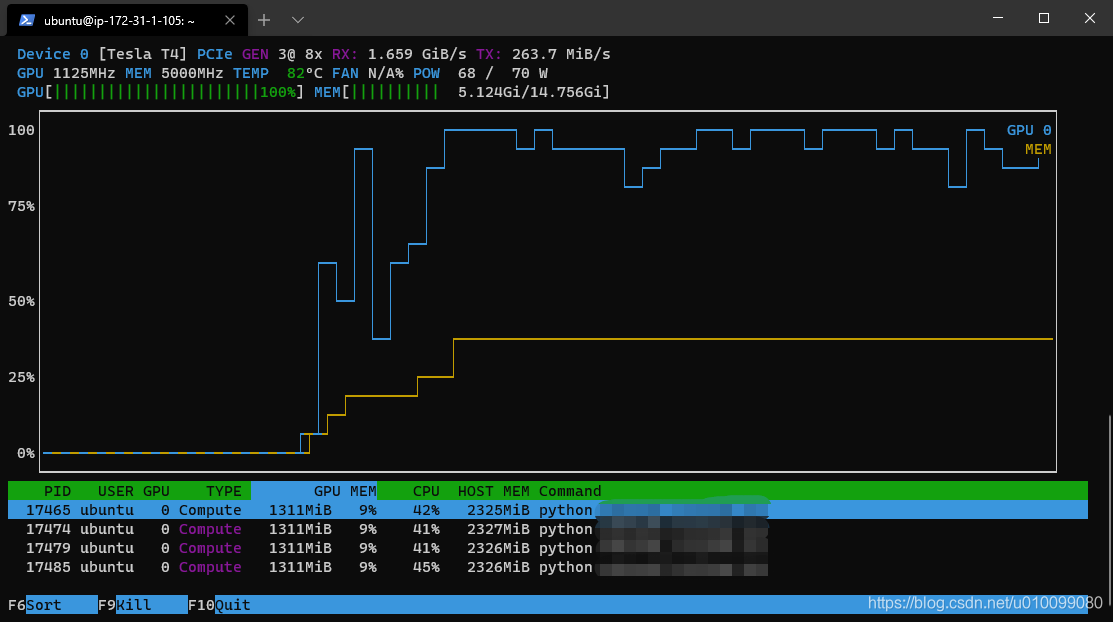
Task: Maximize the terminal window
Action: tap(1043, 18)
